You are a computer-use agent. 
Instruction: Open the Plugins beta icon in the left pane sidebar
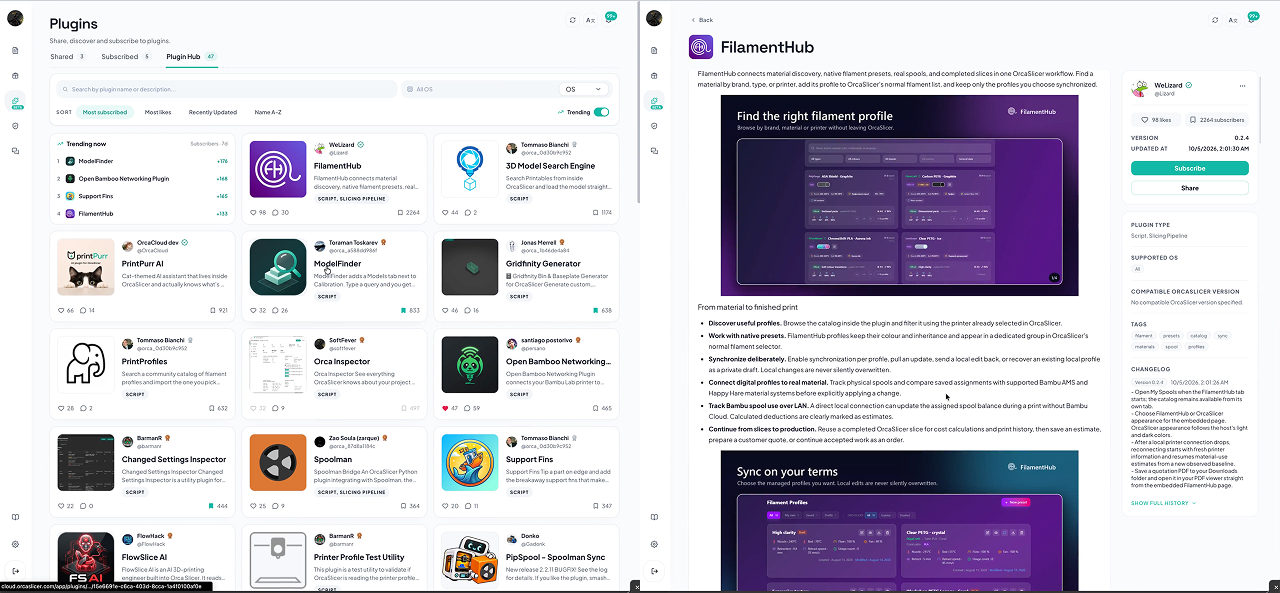pos(15,101)
